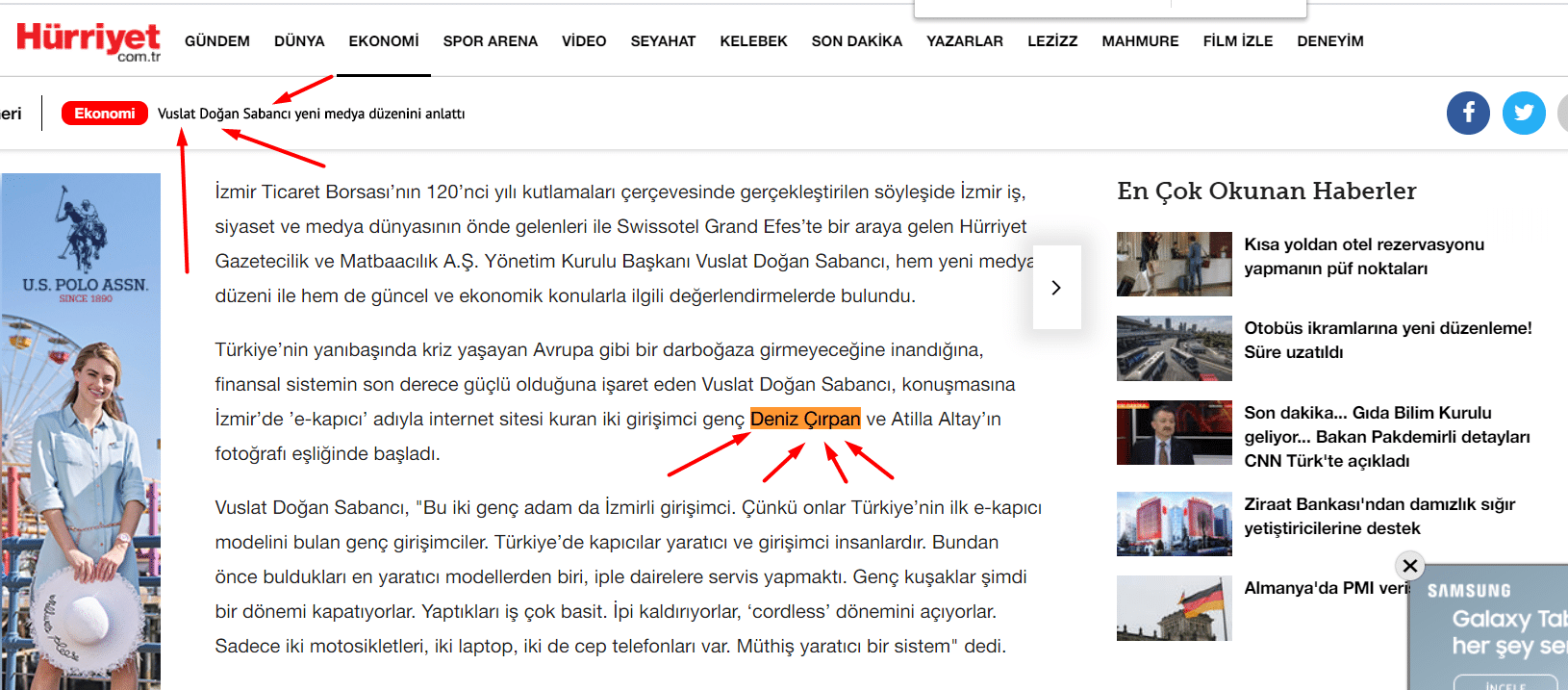
Task: Open the Ziraat Bankası news thumbnail
Action: coord(1175,524)
